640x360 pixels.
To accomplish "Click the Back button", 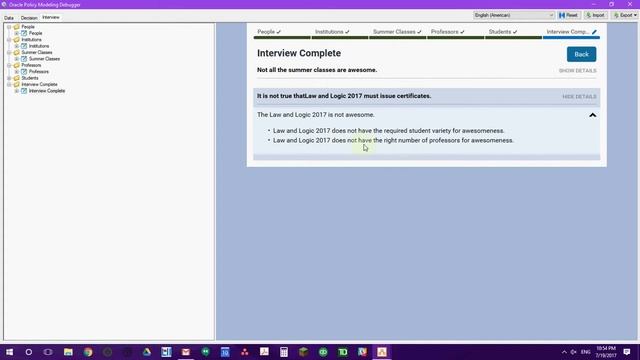I will point(581,54).
